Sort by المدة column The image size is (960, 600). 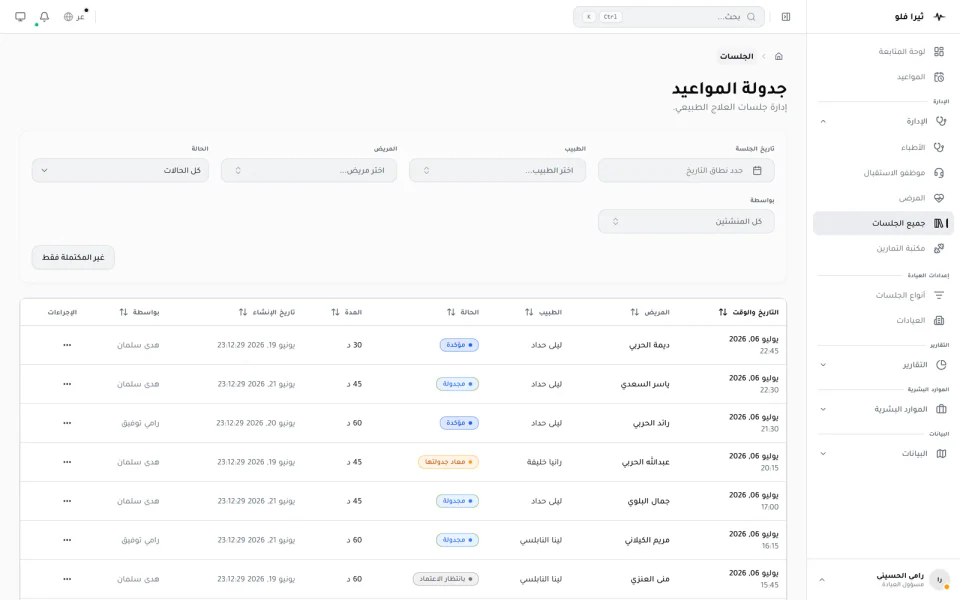tap(347, 312)
